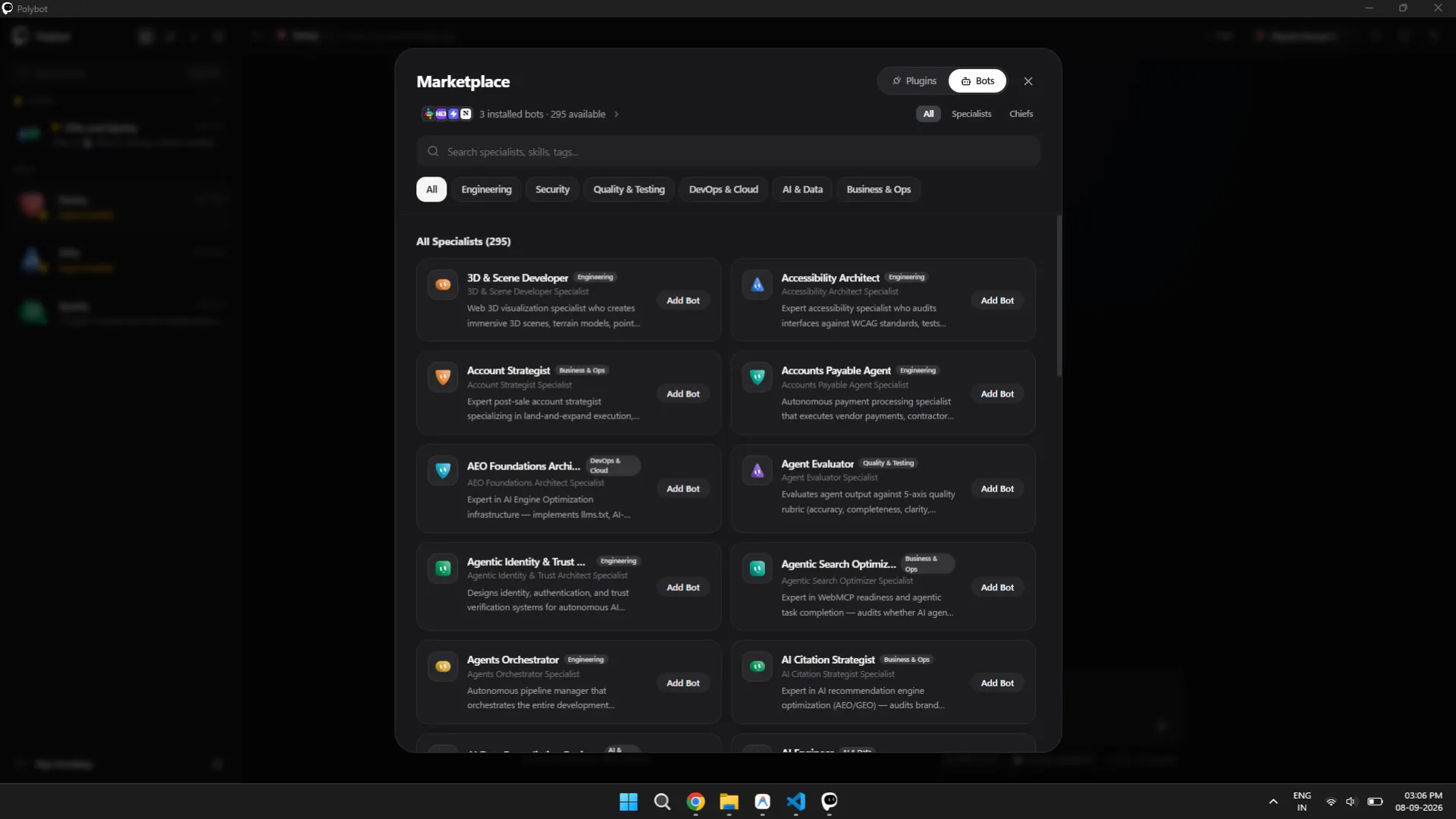Switch to the Plugins tab
Viewport: 1456px width, 819px height.
point(915,81)
